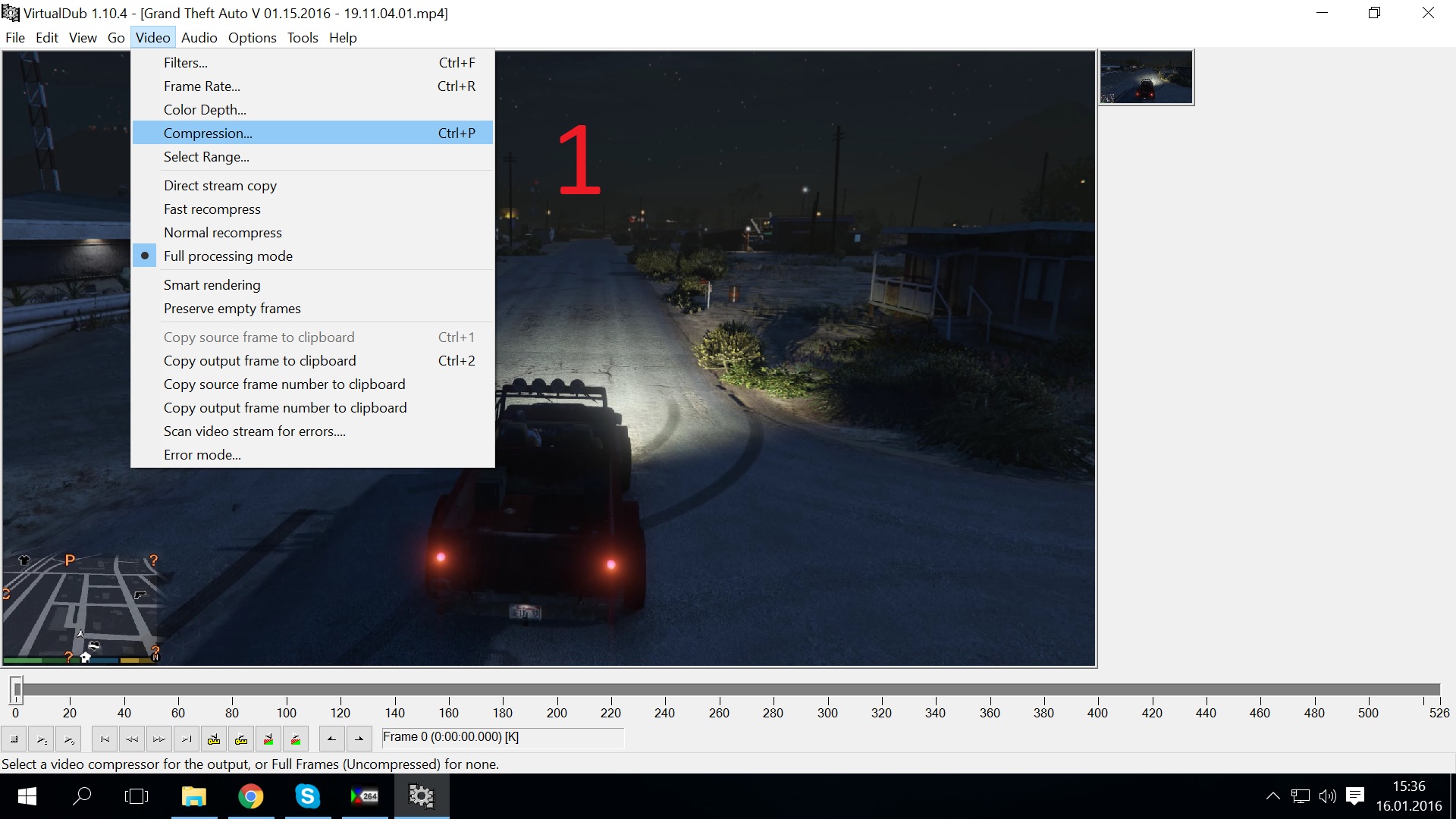Click the timeline position slider handle
The width and height of the screenshot is (1456, 819).
17,689
